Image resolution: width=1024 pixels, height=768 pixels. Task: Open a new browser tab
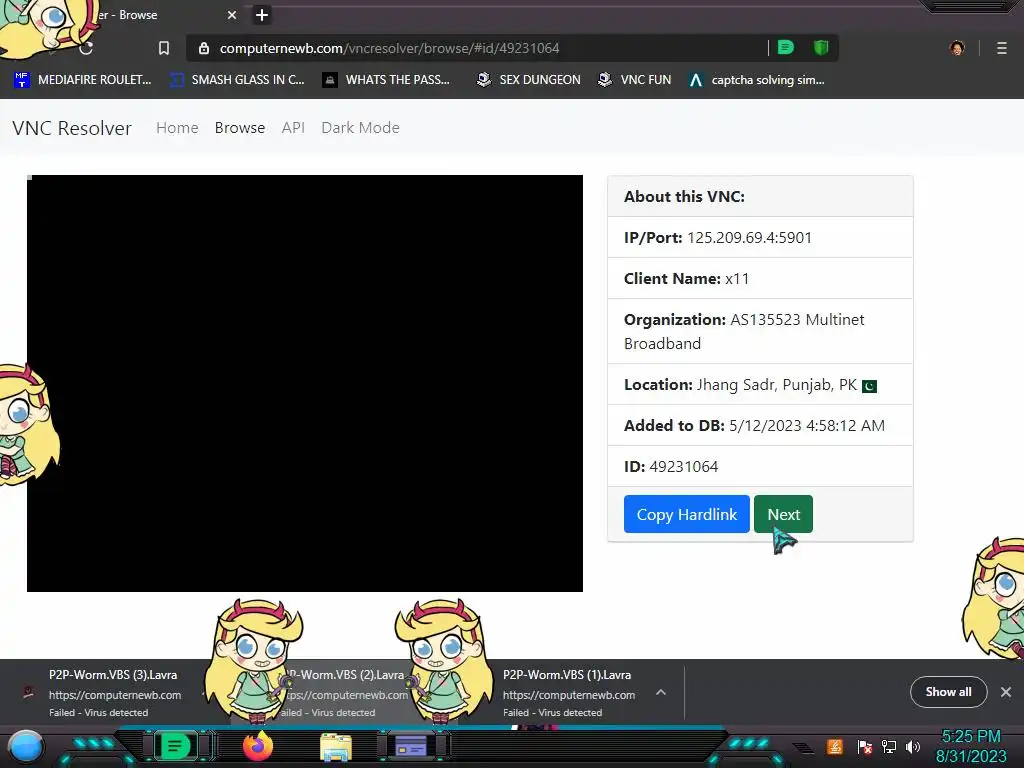coord(262,15)
